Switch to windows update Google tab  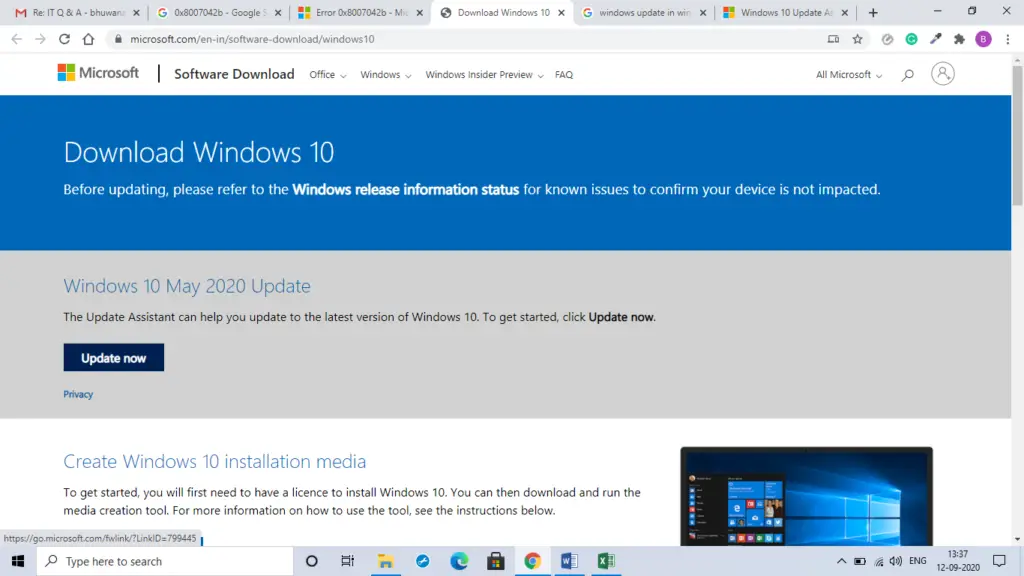point(645,12)
